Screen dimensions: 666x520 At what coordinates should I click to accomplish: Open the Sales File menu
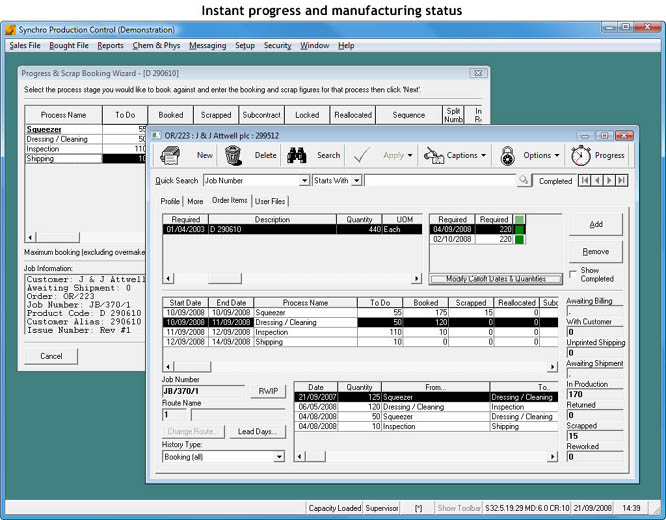(x=25, y=45)
